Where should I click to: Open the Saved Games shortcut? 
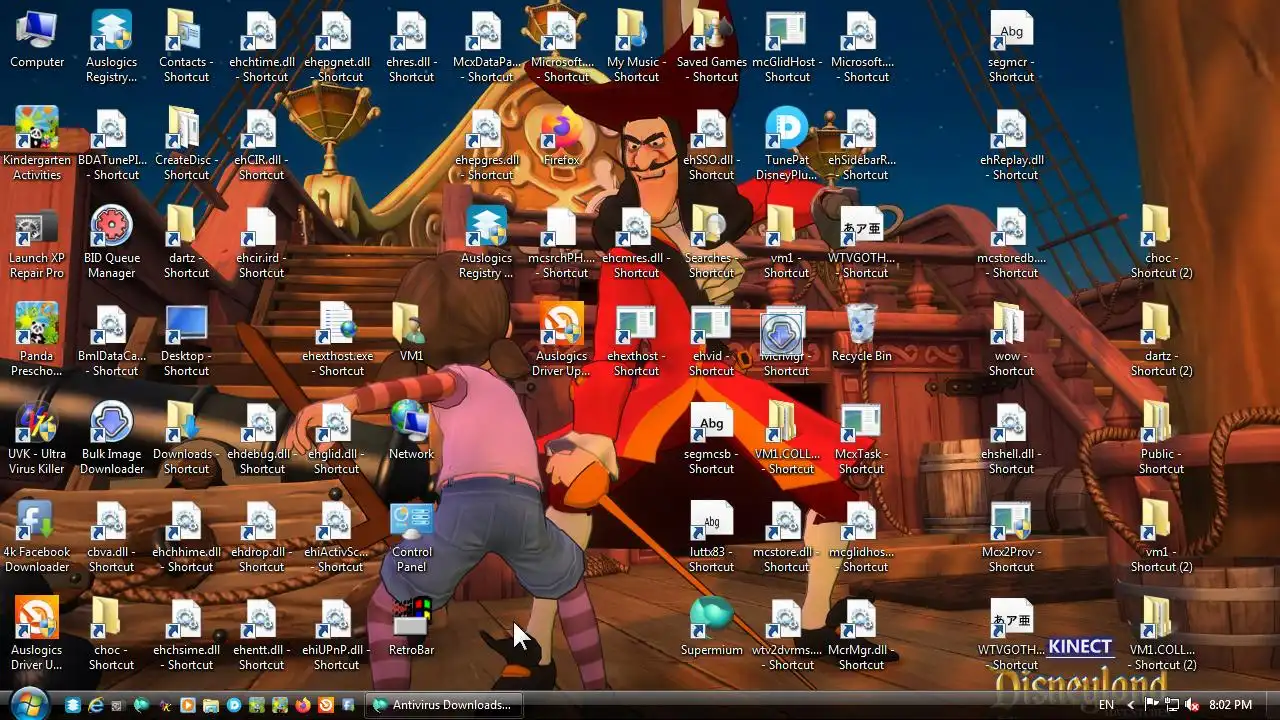point(711,47)
